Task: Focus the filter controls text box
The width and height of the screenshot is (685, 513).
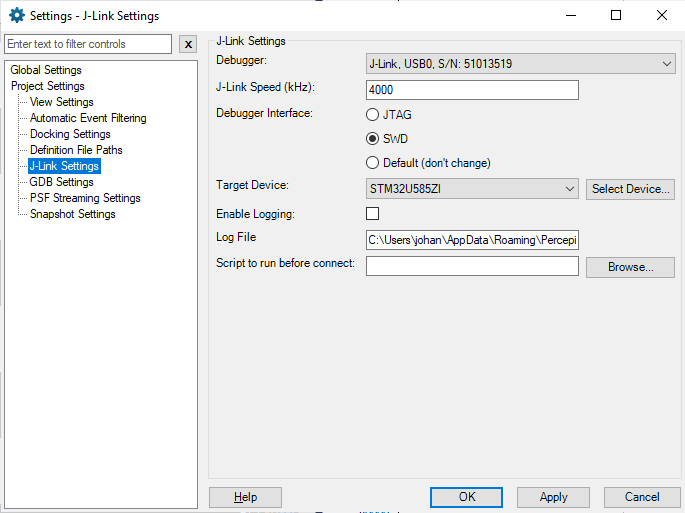Action: pos(88,44)
